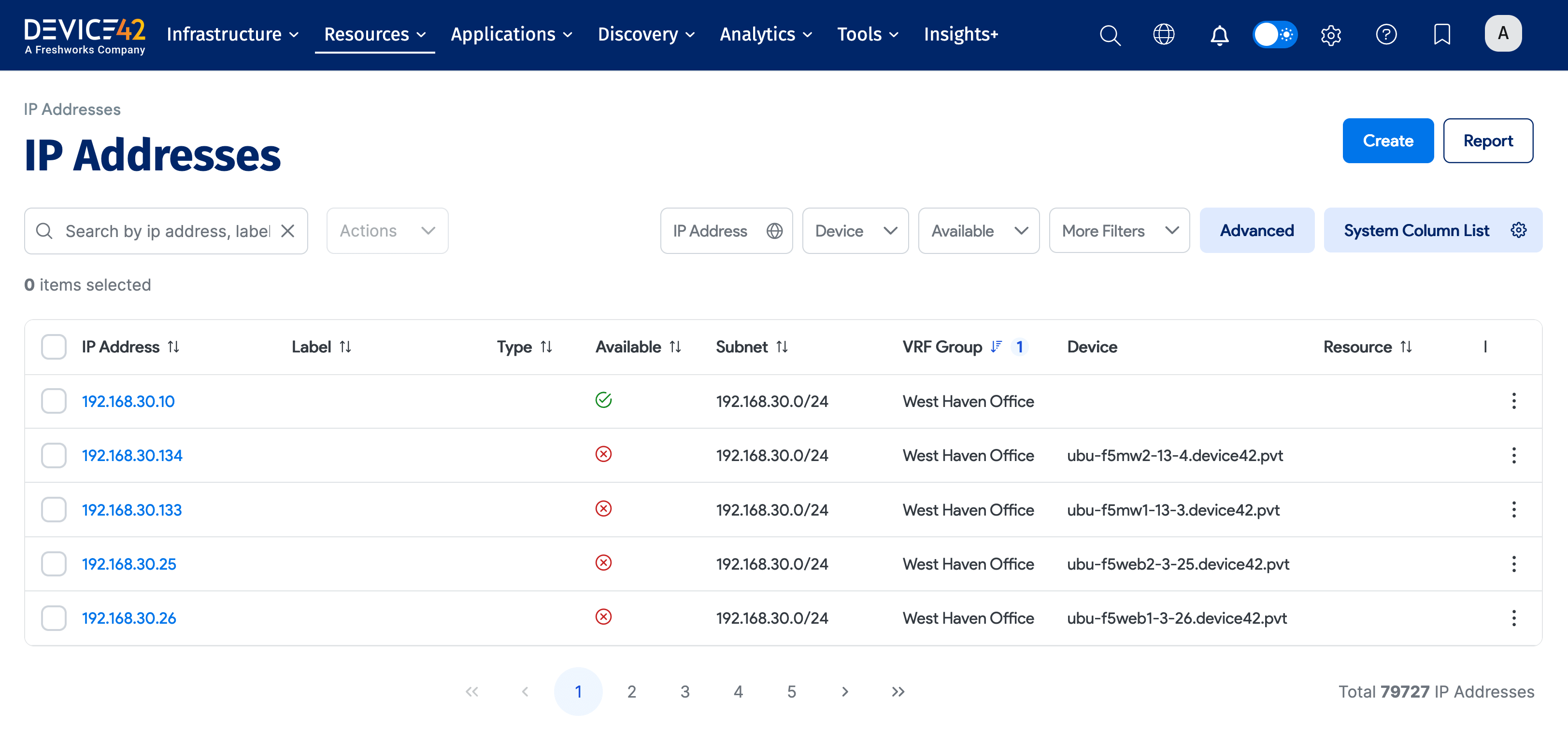Check the select-all header checkbox
1568x756 pixels.
(54, 347)
